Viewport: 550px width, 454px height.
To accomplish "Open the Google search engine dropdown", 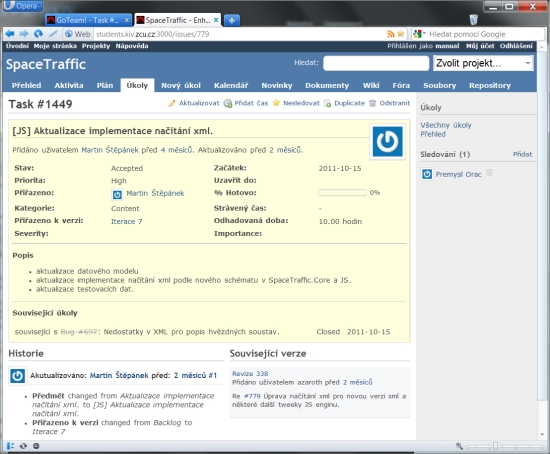I will coord(420,34).
